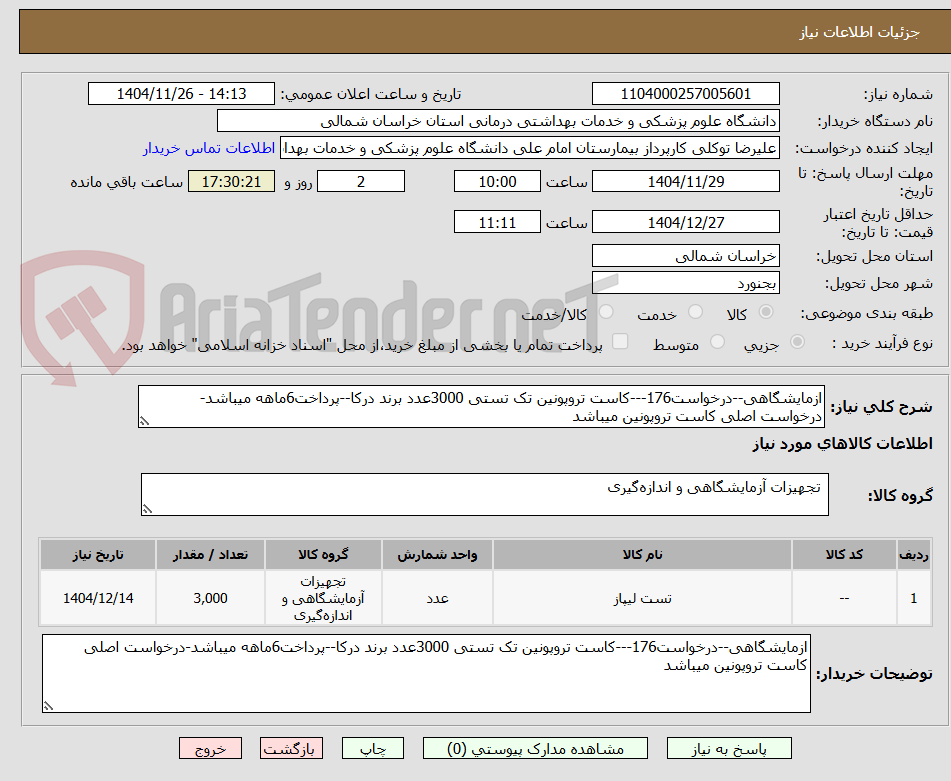Screen dimensions: 951x781
Task: Click resize handle of گروه کالا box
Action: (147, 509)
